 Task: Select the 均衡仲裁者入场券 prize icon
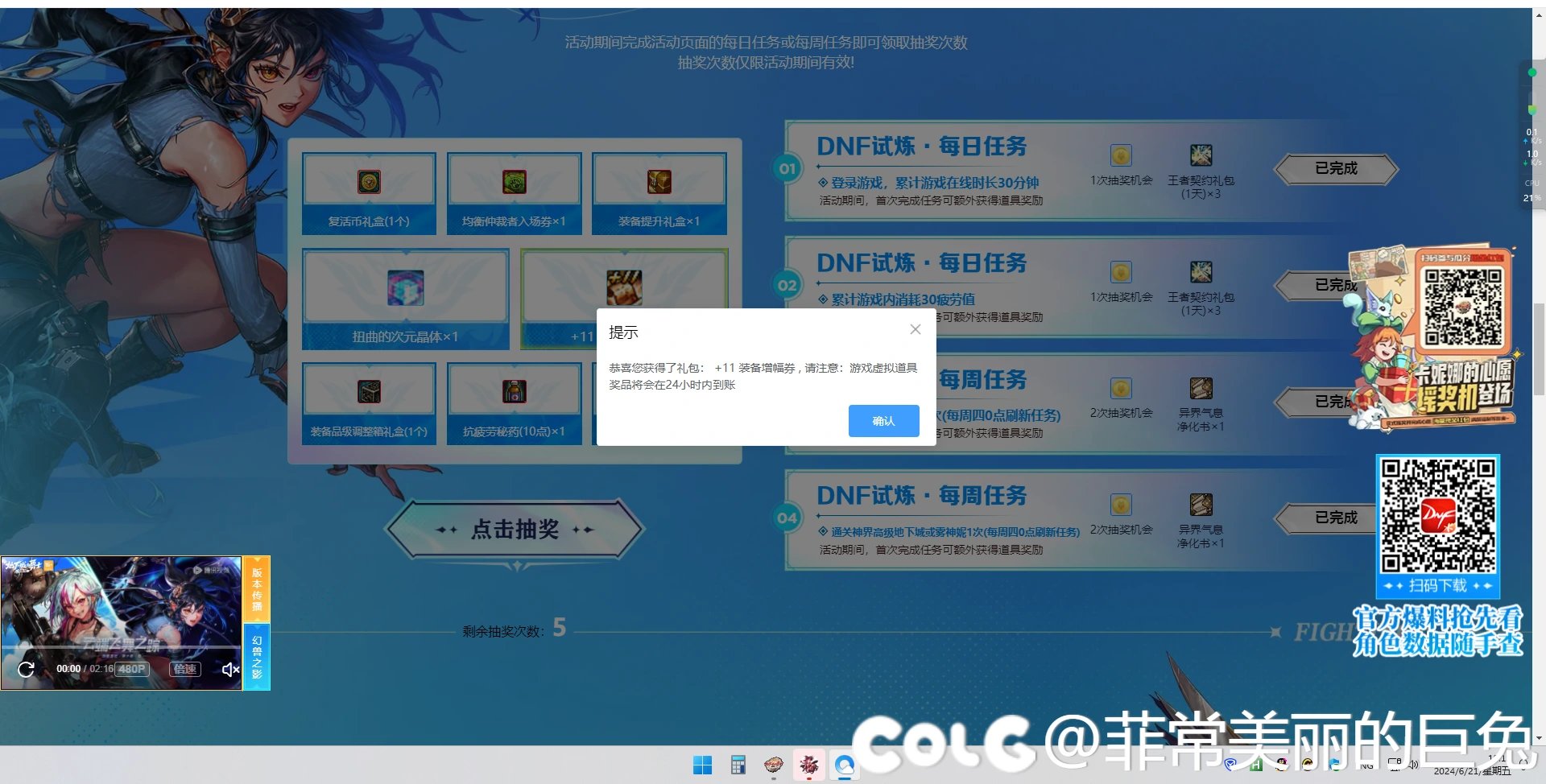[514, 182]
